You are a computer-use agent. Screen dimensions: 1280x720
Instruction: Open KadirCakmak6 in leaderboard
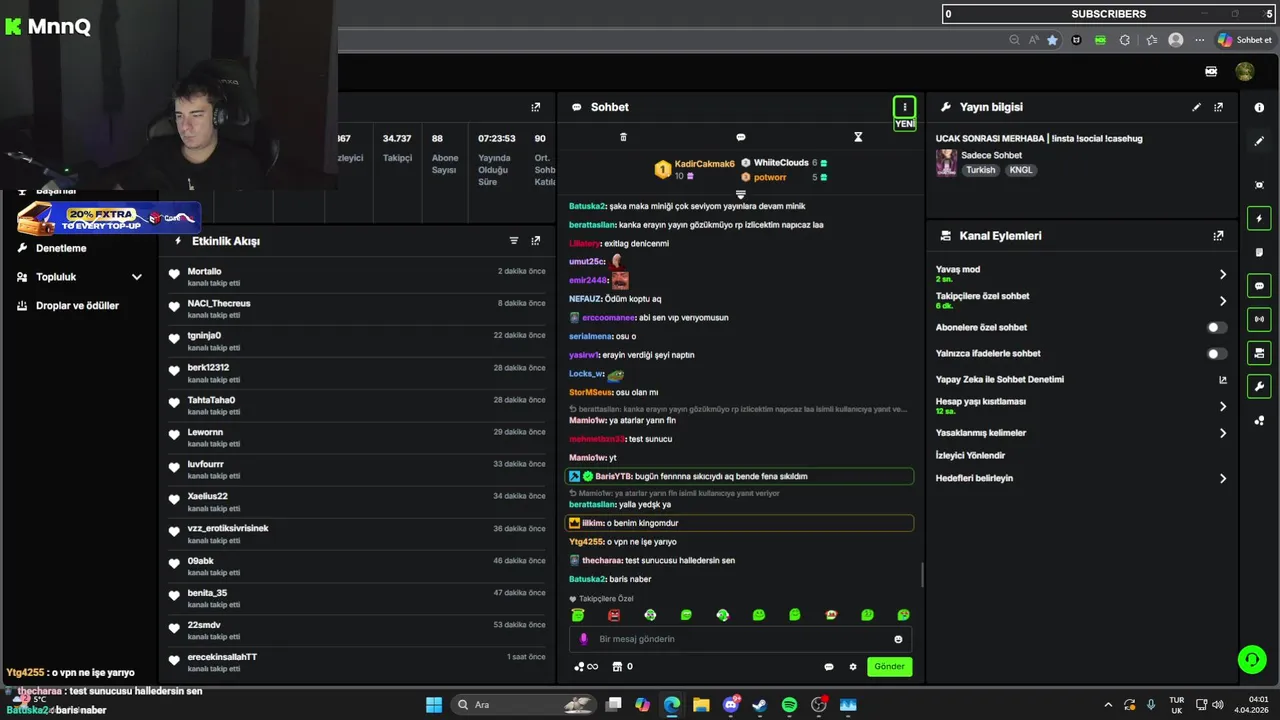click(x=704, y=163)
